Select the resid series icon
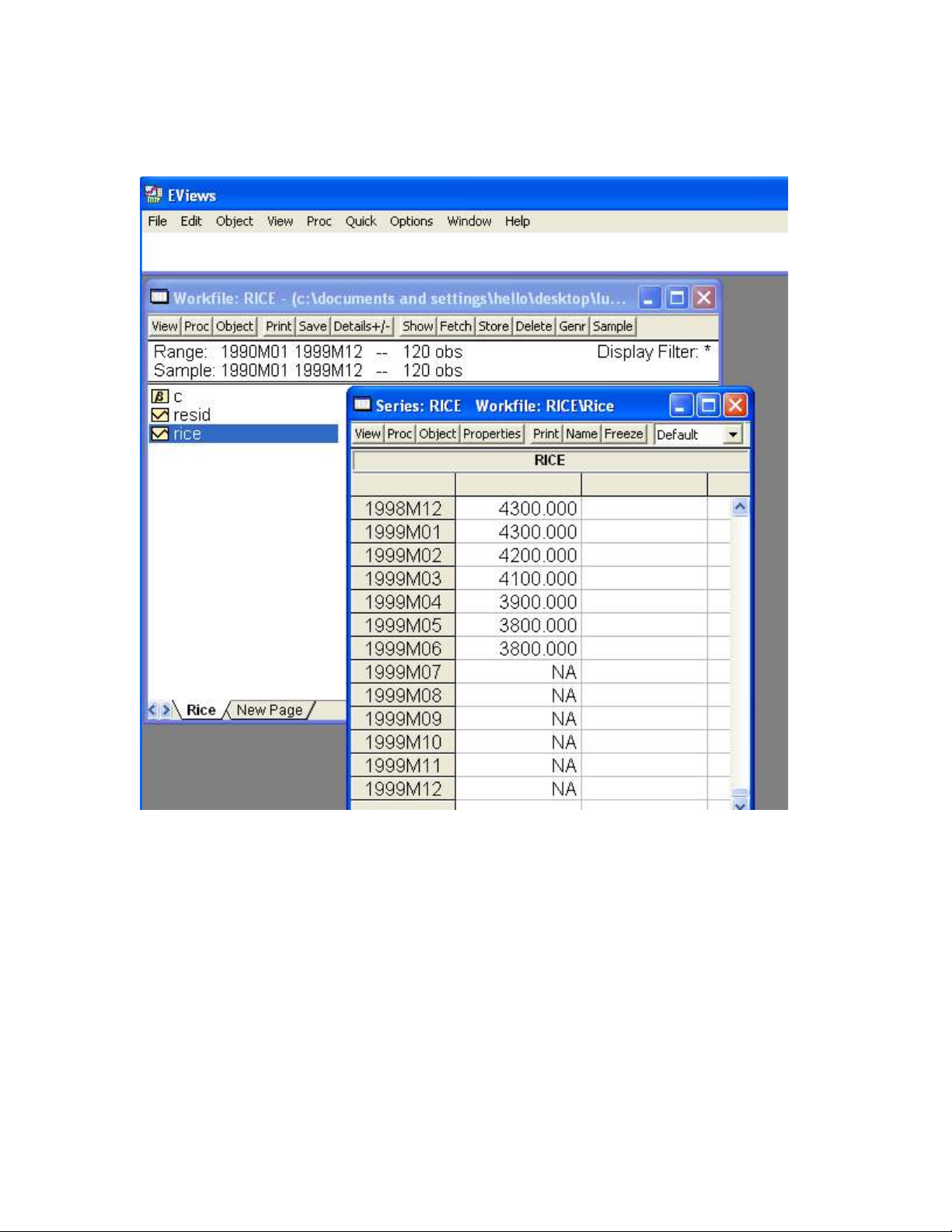Viewport: 952px width, 1232px height. pyautogui.click(x=159, y=415)
